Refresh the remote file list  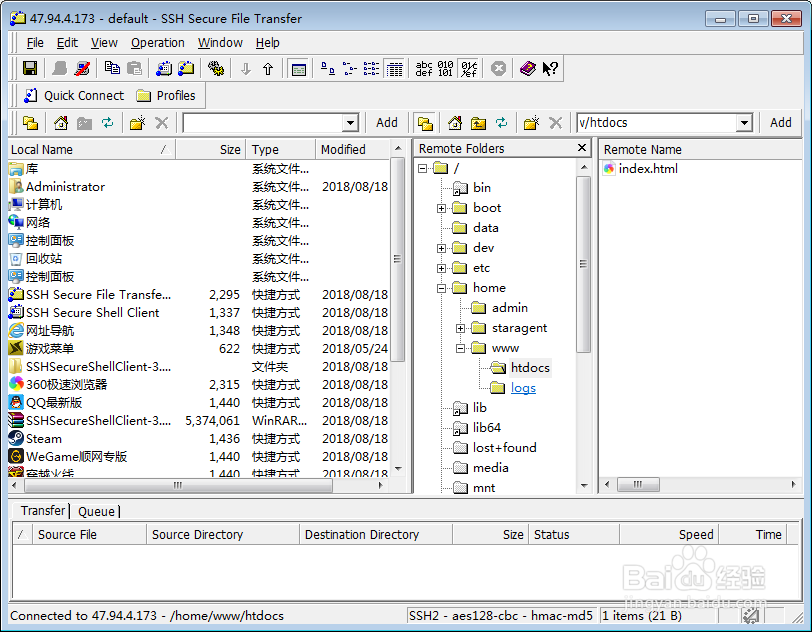pos(501,123)
